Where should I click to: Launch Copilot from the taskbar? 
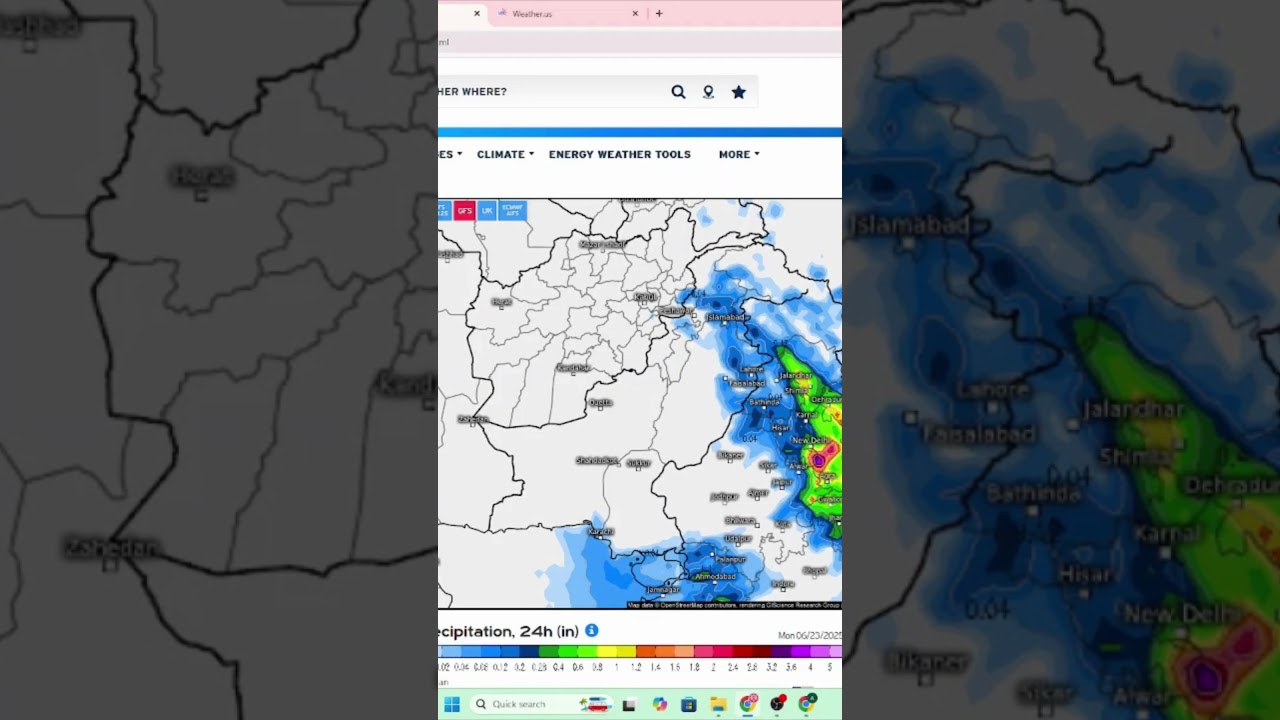click(659, 704)
